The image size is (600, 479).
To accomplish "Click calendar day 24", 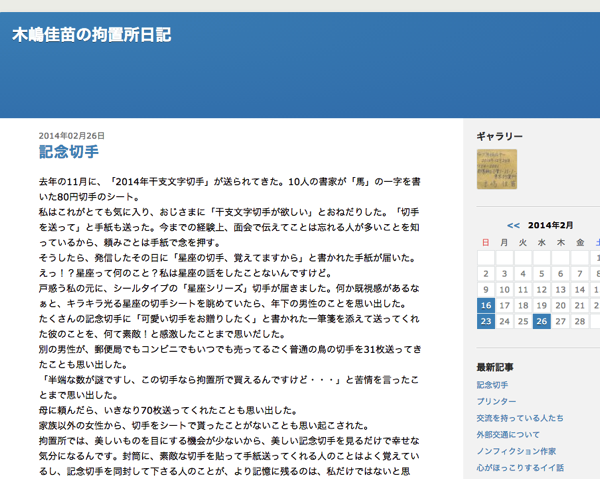I will point(505,321).
